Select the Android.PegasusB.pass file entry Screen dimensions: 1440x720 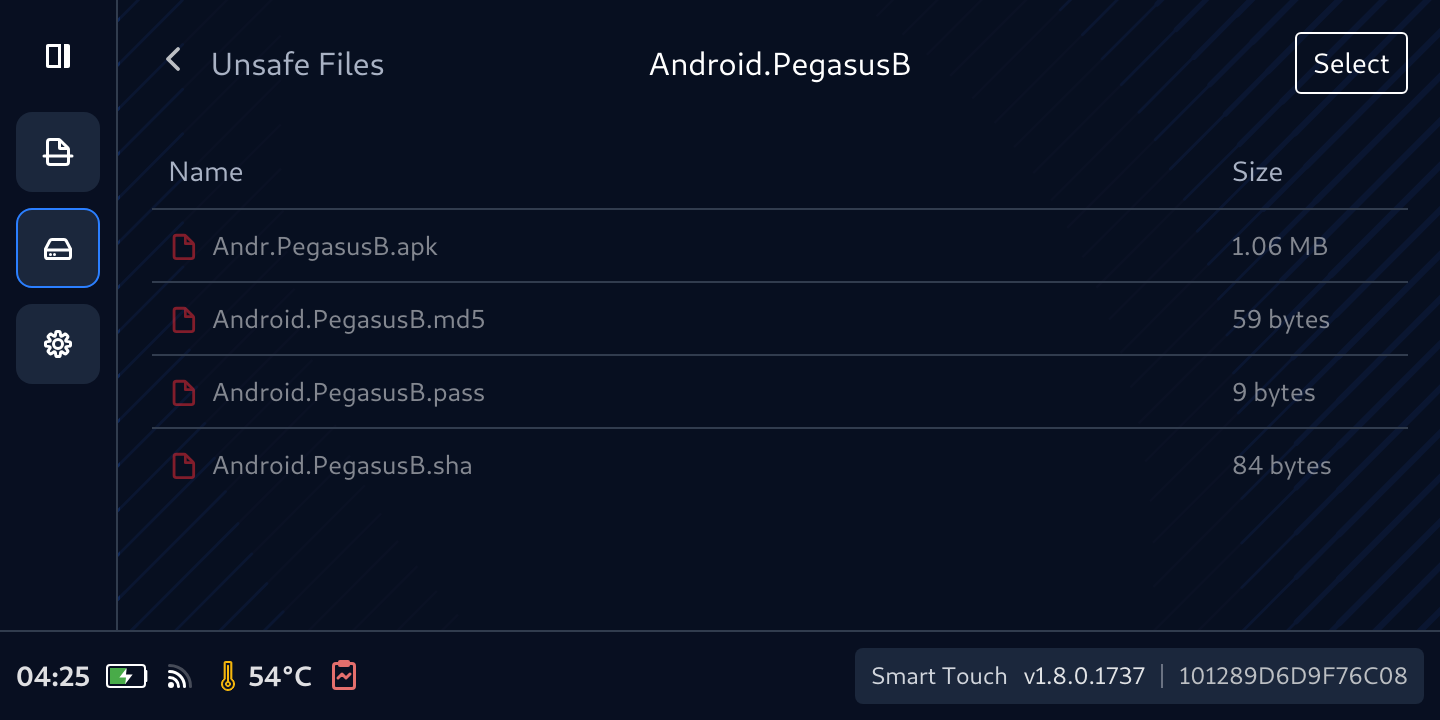coord(349,393)
